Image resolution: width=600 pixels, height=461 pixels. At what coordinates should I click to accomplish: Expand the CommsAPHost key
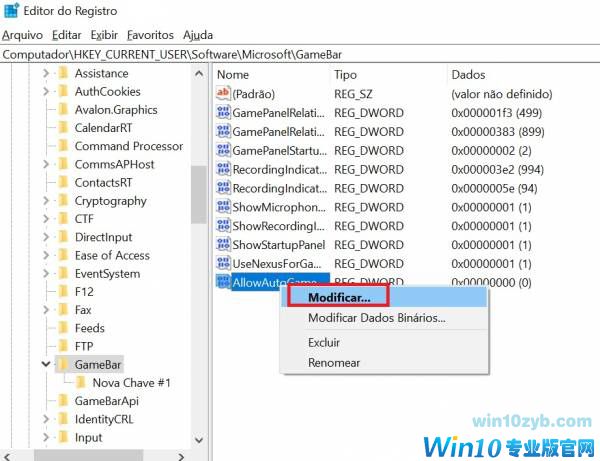pos(46,164)
